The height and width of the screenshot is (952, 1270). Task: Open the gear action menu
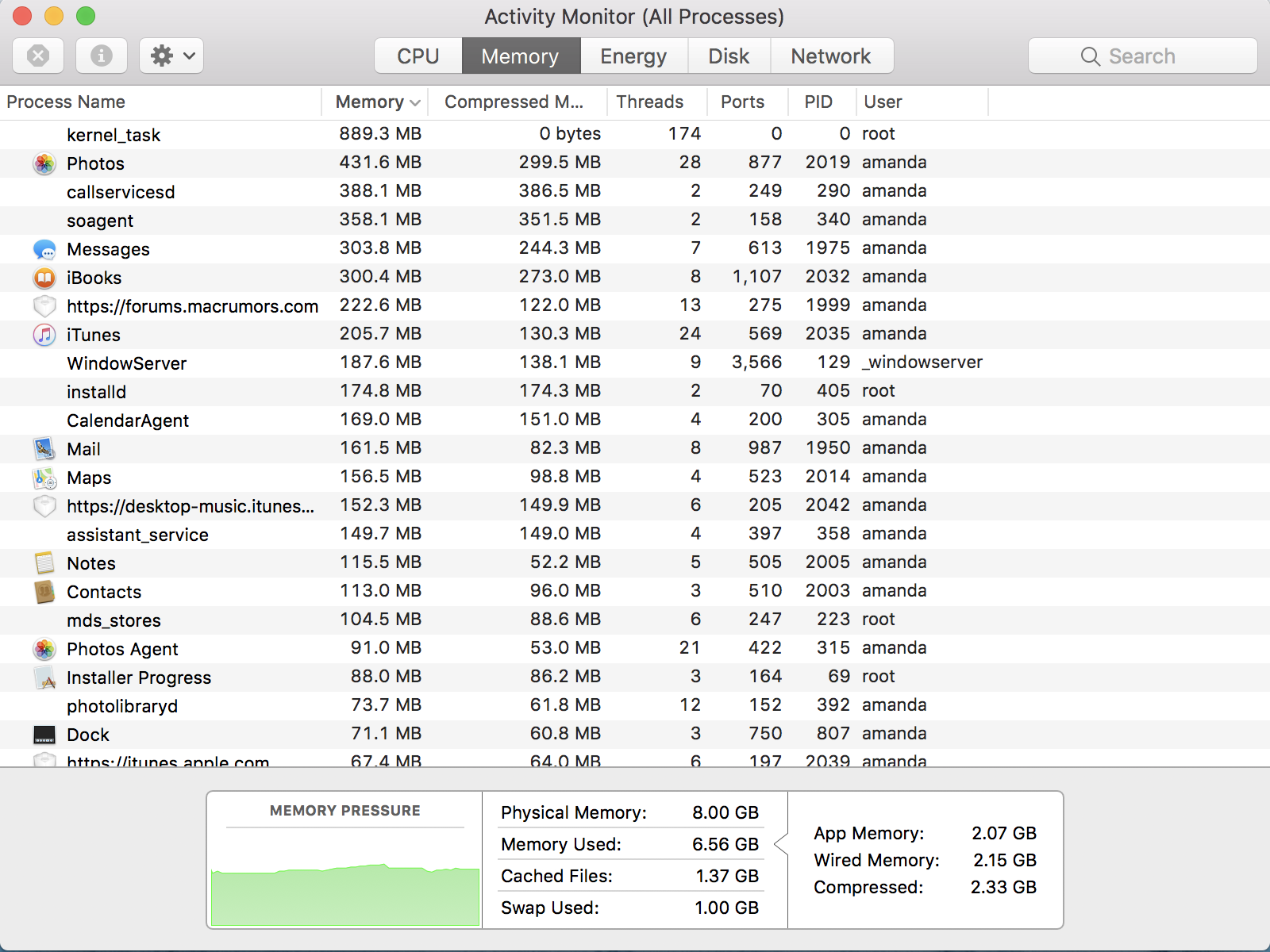[171, 56]
